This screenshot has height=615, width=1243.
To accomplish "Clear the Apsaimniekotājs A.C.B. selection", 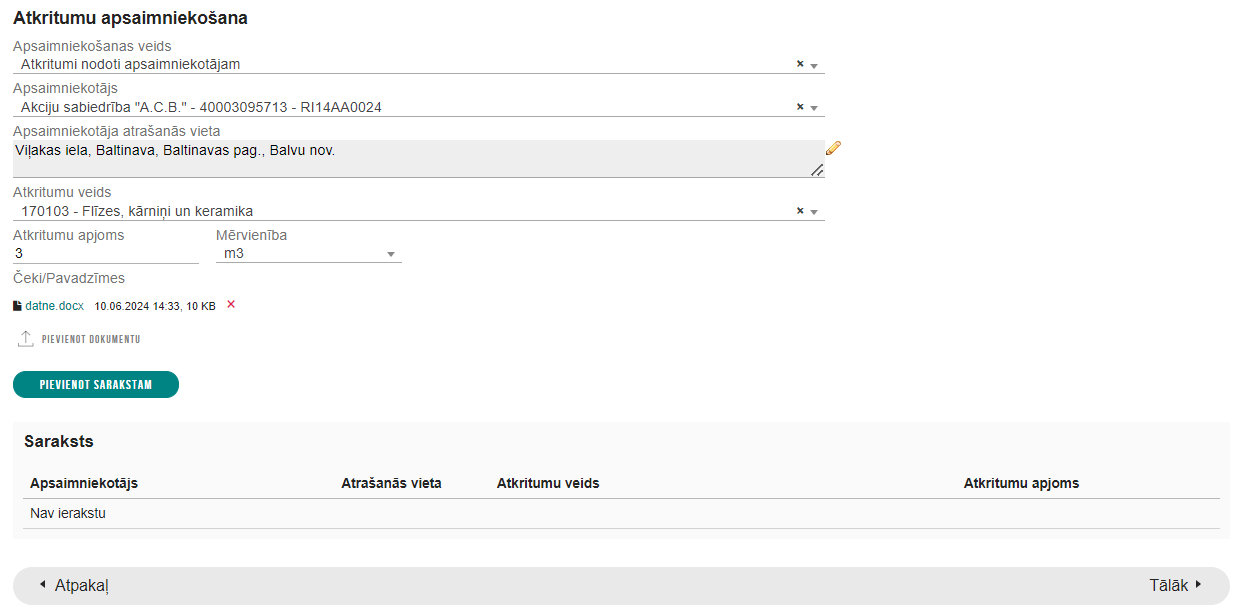I will 800,107.
